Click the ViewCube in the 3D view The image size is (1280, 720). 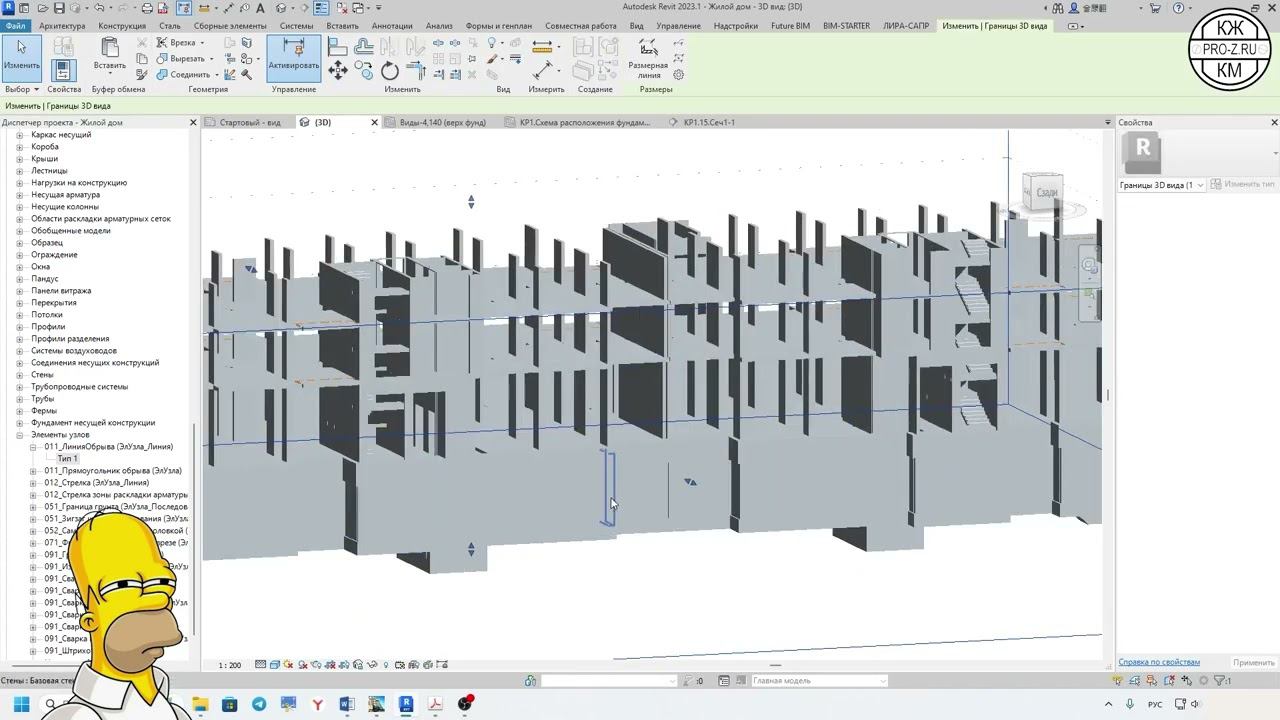pos(1044,192)
